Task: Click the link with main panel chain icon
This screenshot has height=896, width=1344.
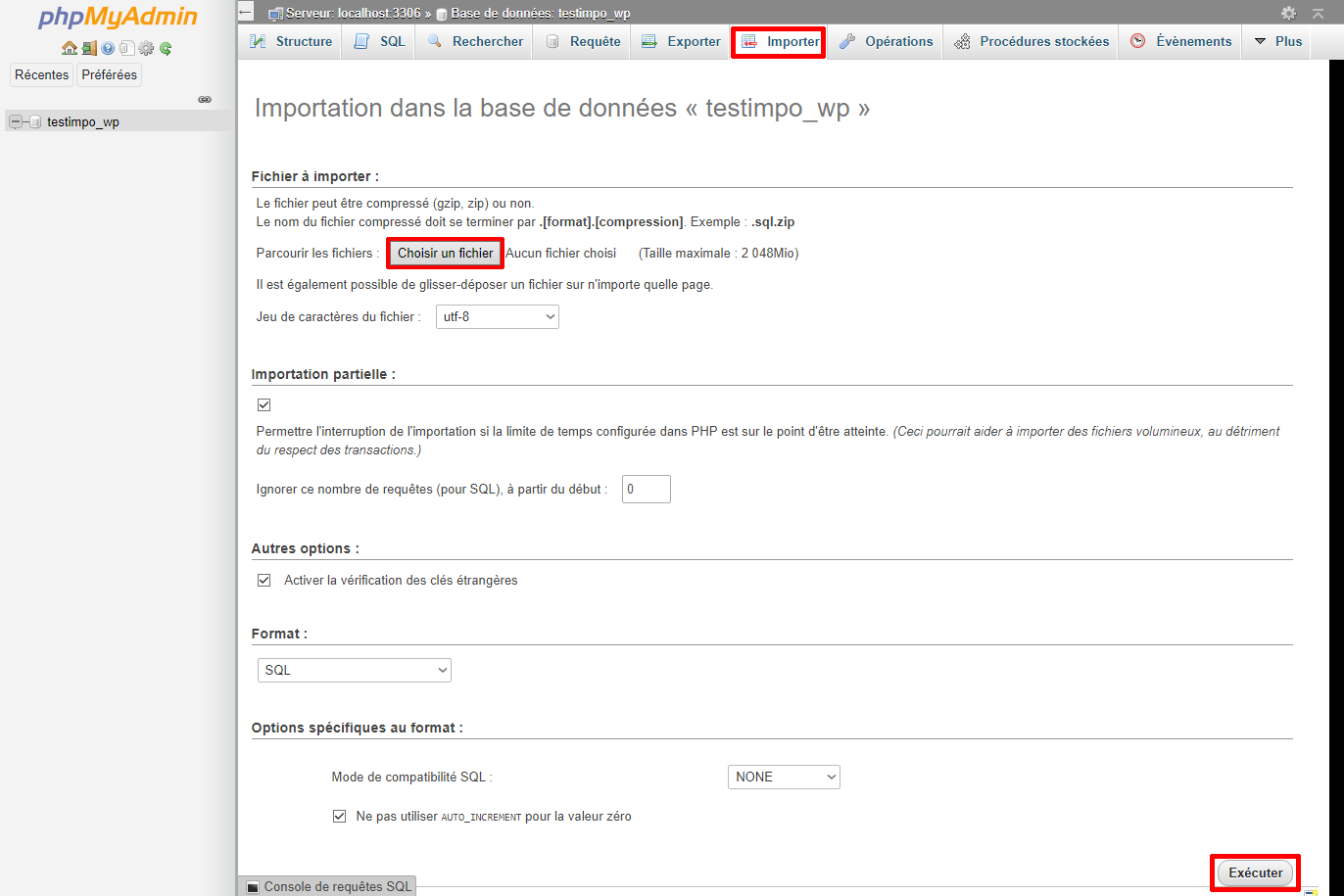Action: pyautogui.click(x=205, y=99)
